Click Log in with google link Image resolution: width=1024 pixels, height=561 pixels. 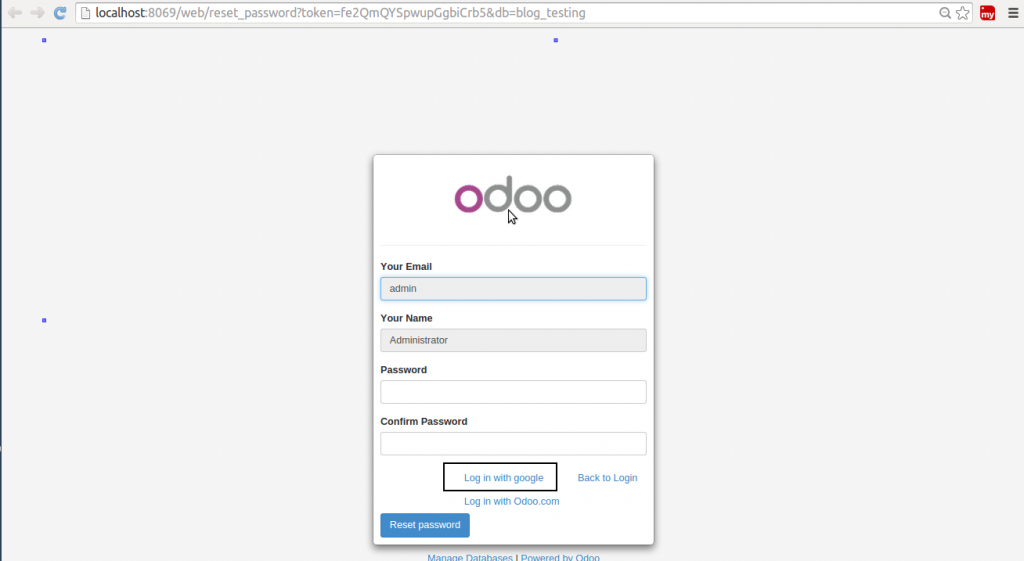(504, 477)
